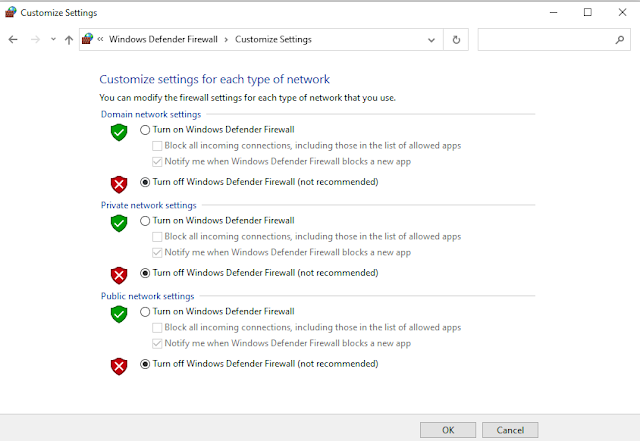Expand the breadcrumb arrow after Windows Defender Firewall
This screenshot has height=441, width=640.
point(226,40)
